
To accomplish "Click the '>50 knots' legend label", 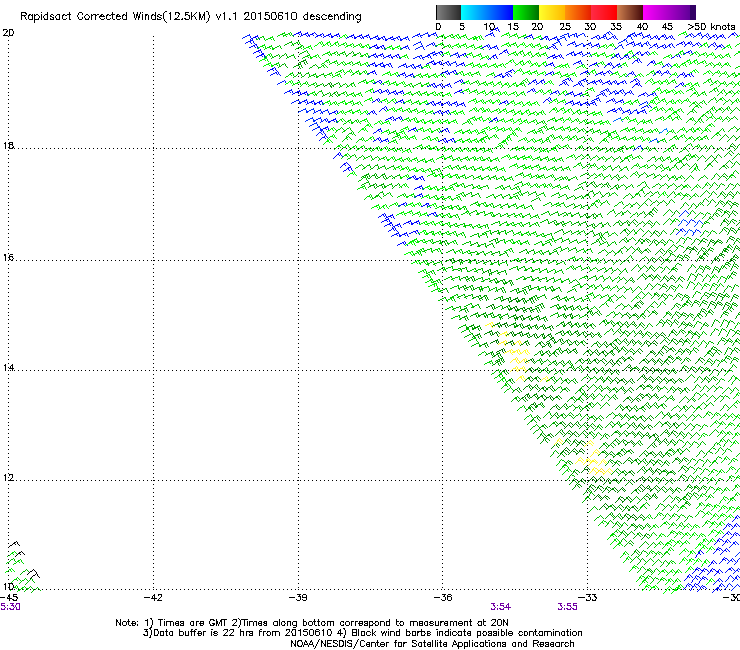I will pyautogui.click(x=711, y=27).
